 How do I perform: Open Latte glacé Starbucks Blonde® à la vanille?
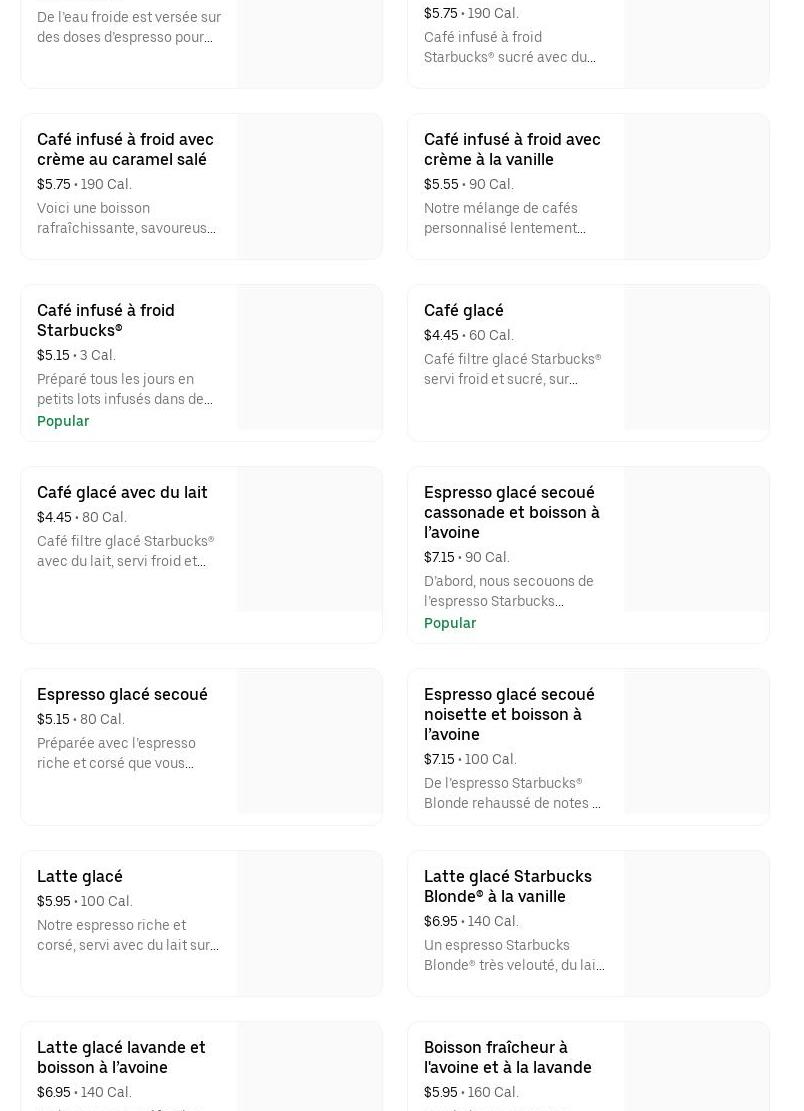pyautogui.click(x=508, y=886)
